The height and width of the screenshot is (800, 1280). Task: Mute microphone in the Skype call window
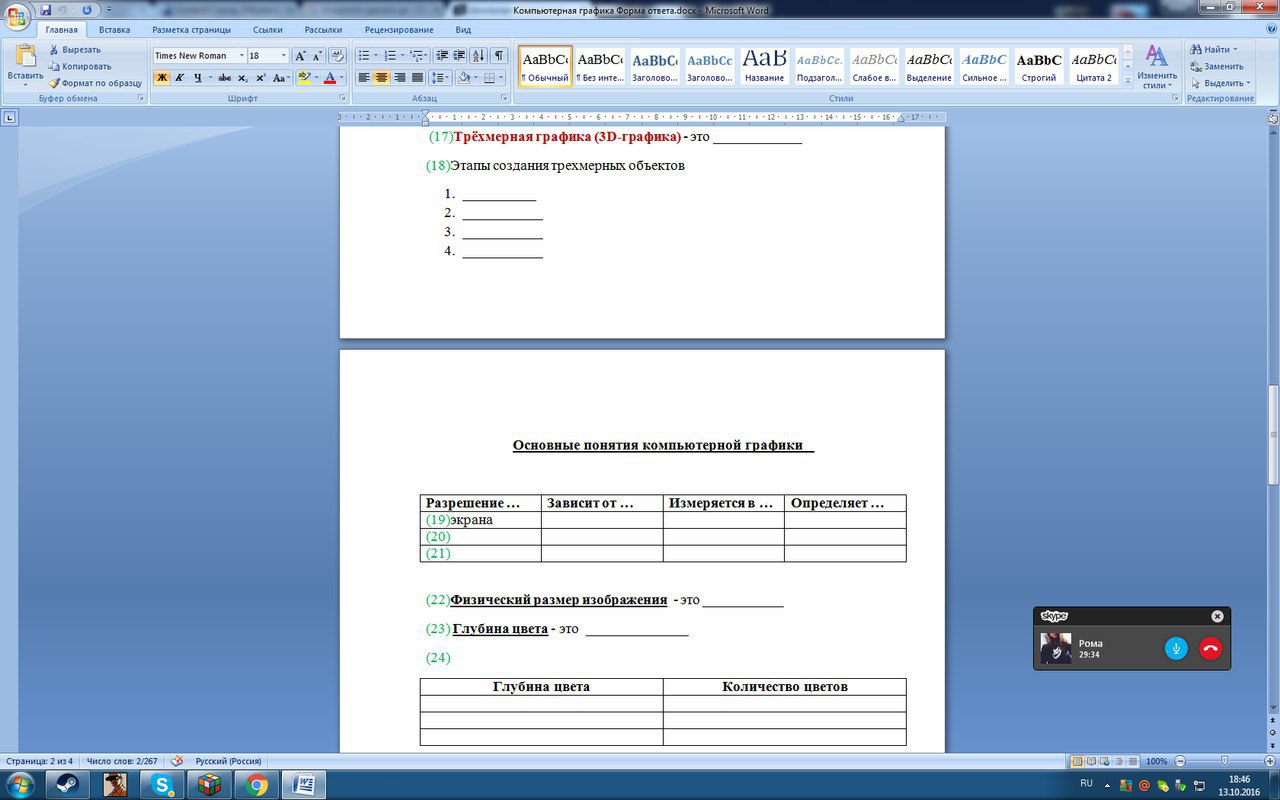coord(1176,649)
